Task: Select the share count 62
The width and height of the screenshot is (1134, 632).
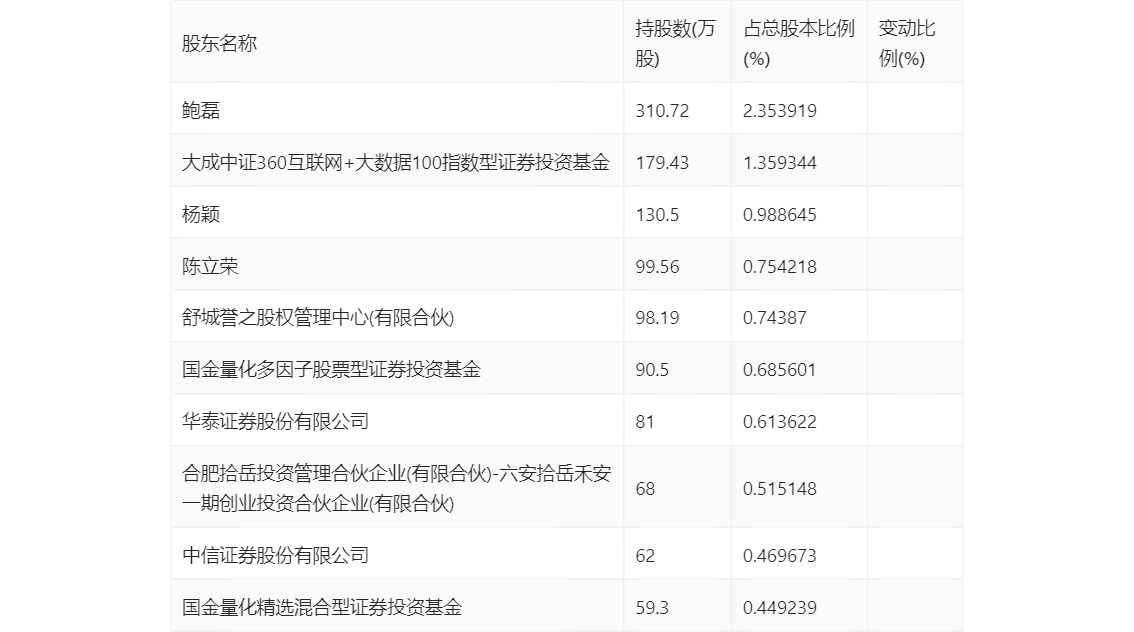Action: pyautogui.click(x=645, y=556)
